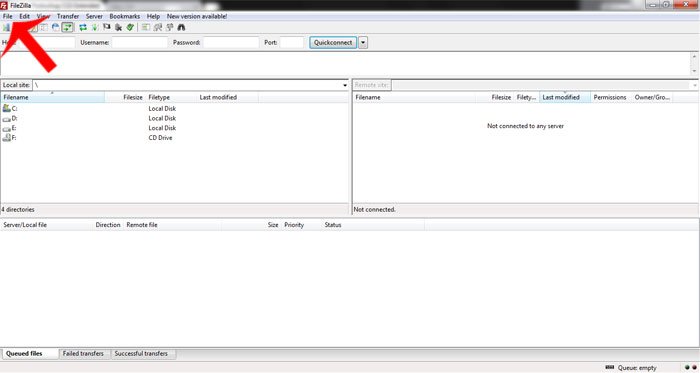Toggle the remote directory tree display
700x373 pixels.
click(x=55, y=27)
